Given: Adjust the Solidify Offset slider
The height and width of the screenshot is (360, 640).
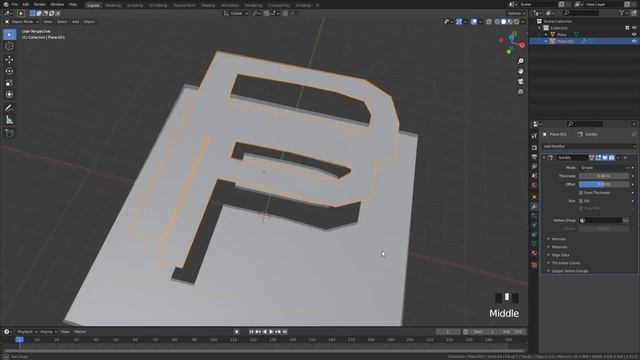Looking at the screenshot, I should coord(604,184).
